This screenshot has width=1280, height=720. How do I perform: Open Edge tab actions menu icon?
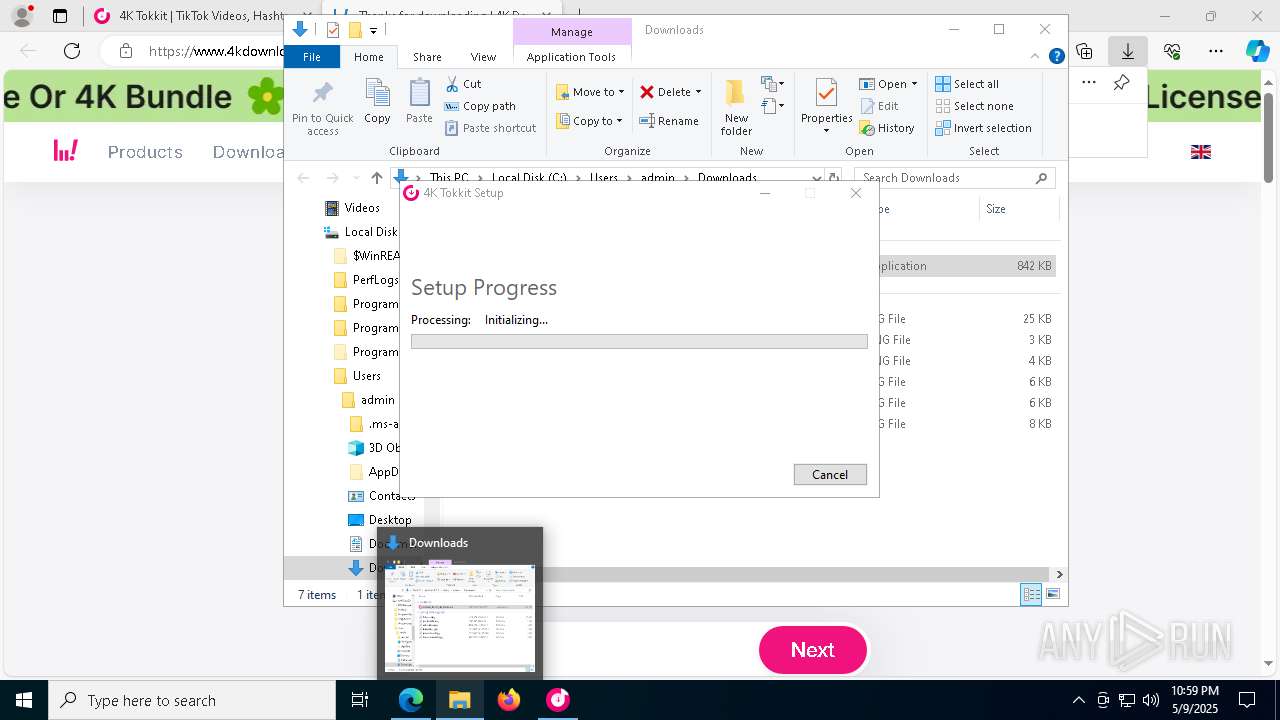[60, 16]
